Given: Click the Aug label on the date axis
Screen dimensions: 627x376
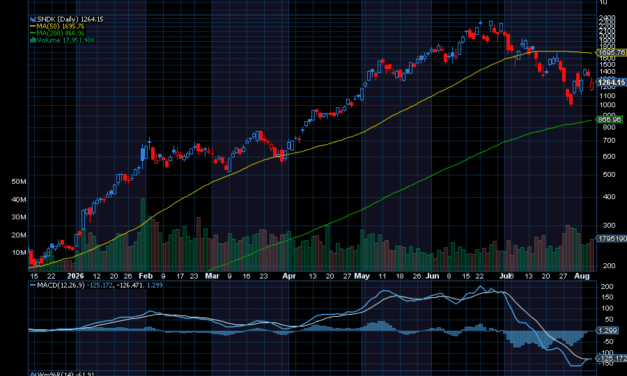Looking at the screenshot, I should (582, 276).
